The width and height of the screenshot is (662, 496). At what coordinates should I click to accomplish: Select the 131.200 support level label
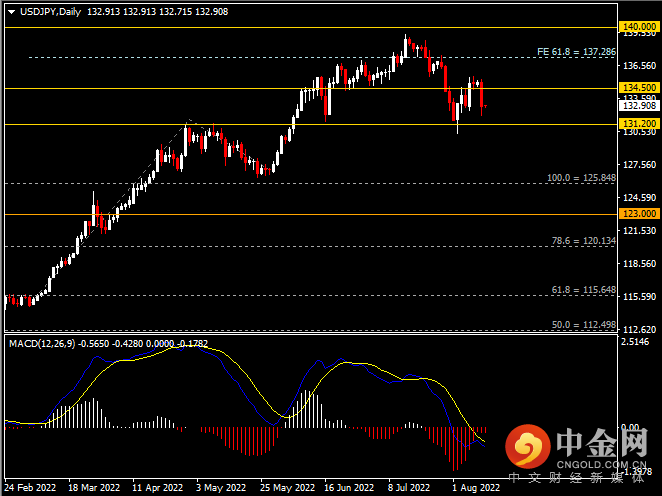pos(639,123)
